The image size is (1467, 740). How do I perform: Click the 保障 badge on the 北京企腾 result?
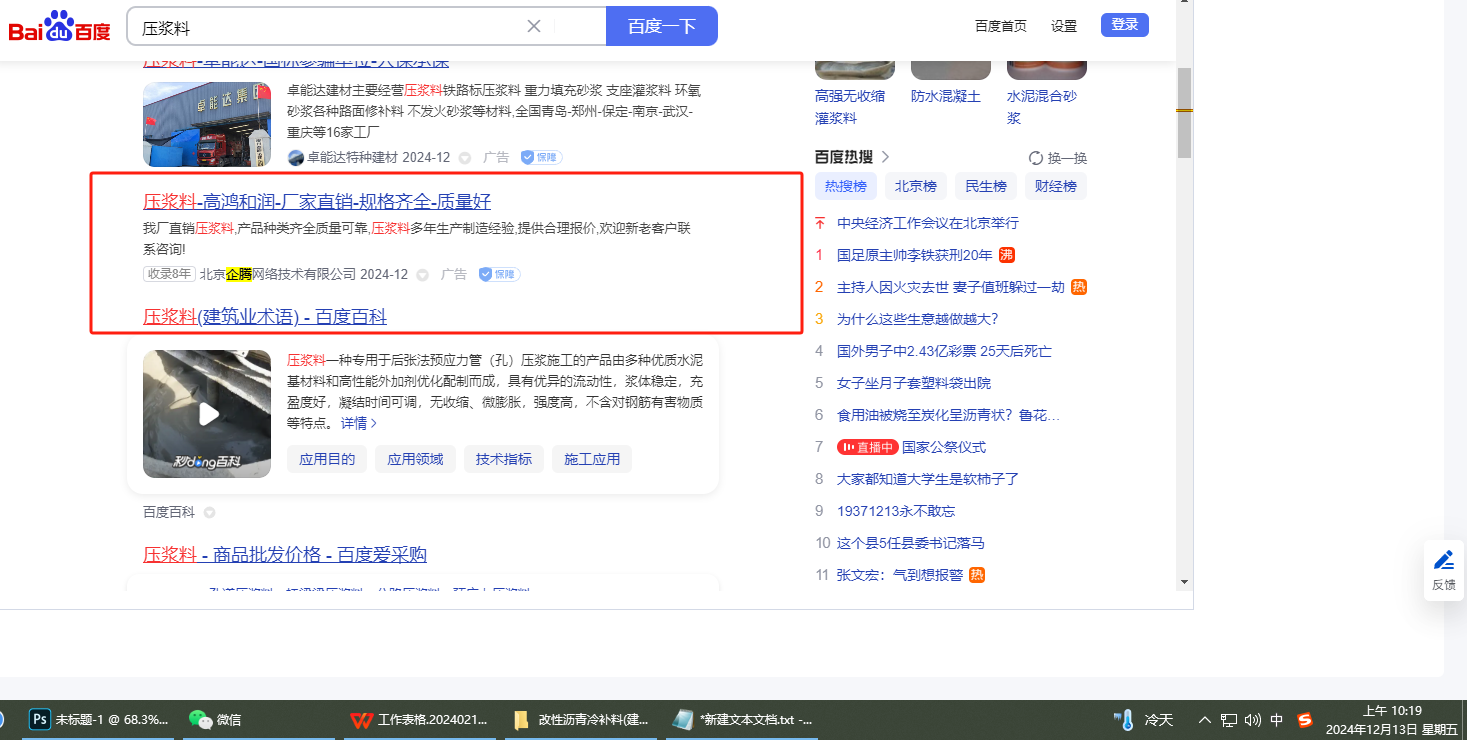coord(499,274)
